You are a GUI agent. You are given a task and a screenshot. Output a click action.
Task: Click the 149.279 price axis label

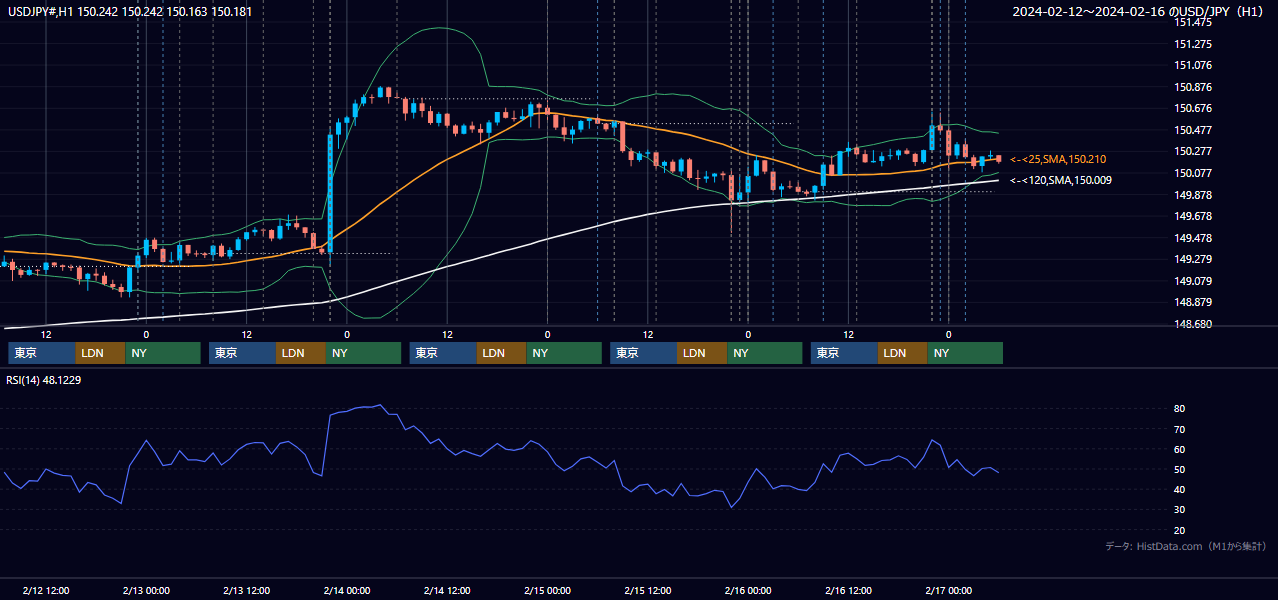click(x=1193, y=259)
